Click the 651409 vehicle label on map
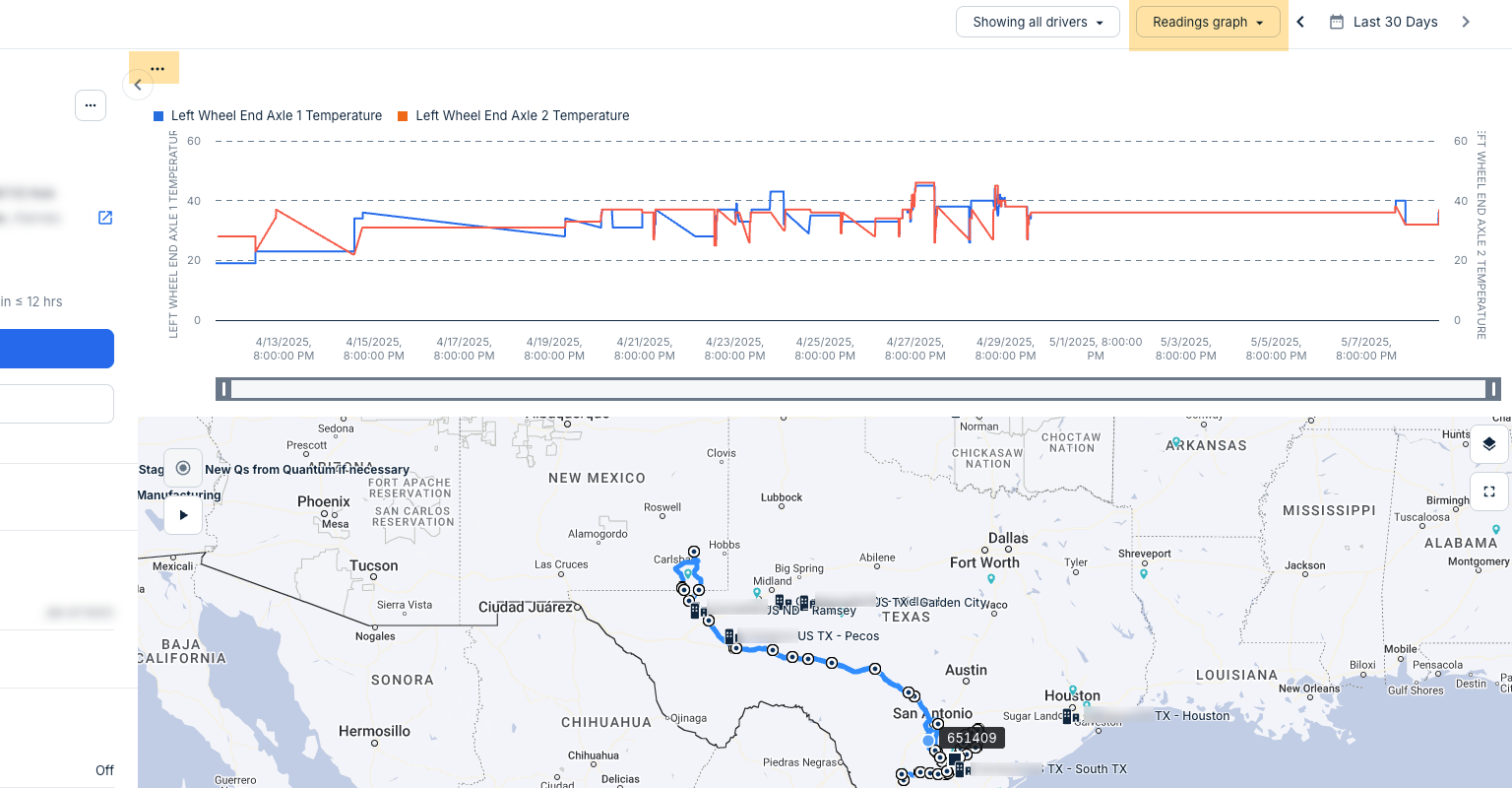The width and height of the screenshot is (1512, 788). click(972, 738)
